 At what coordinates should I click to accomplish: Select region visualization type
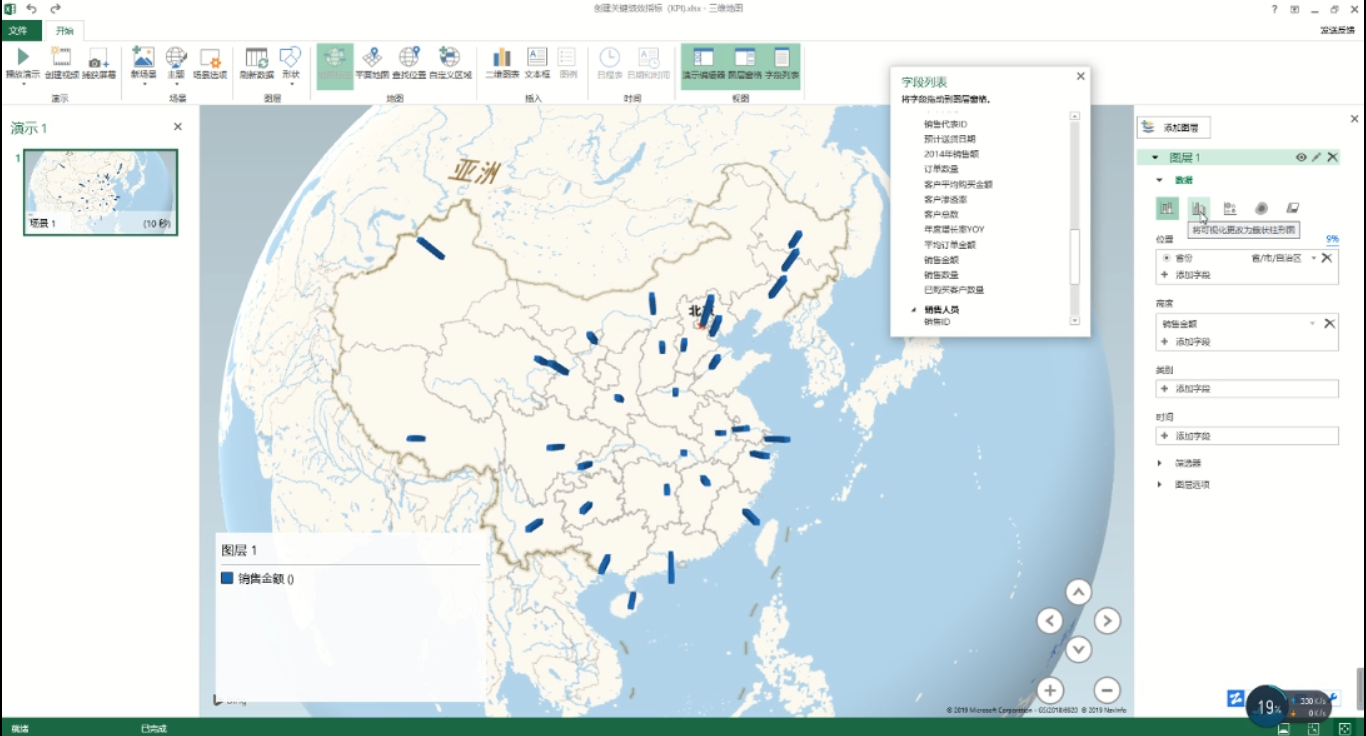(1292, 208)
